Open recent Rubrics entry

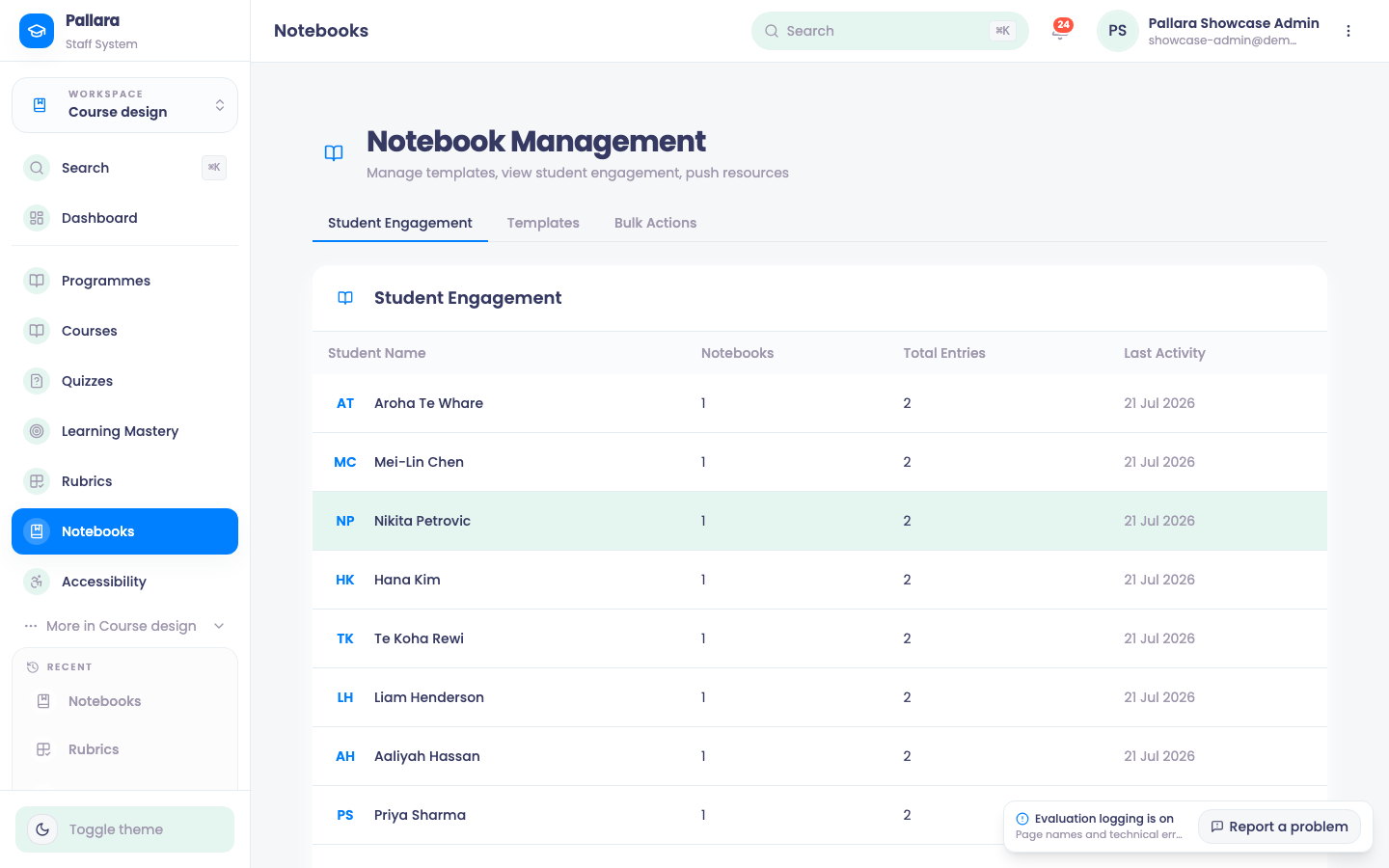click(124, 749)
